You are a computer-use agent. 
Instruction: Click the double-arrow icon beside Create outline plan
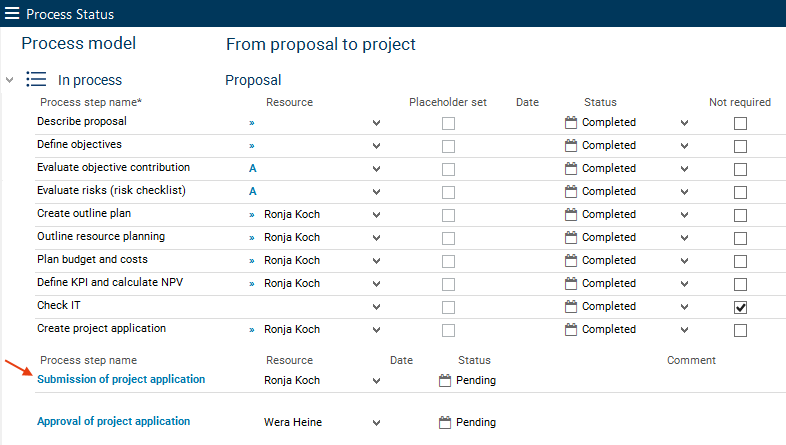252,214
